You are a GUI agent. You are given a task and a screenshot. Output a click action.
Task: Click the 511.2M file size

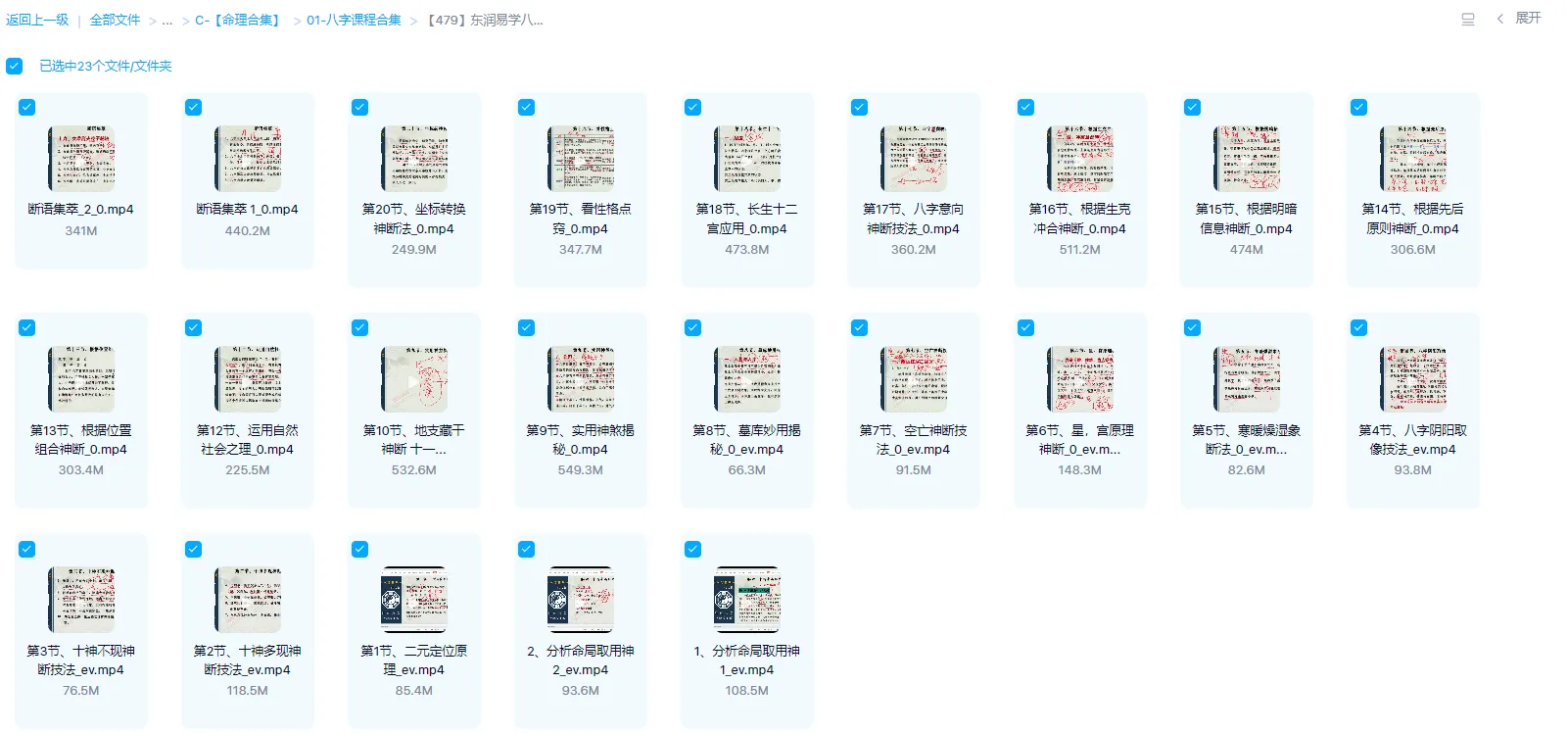coord(1080,250)
